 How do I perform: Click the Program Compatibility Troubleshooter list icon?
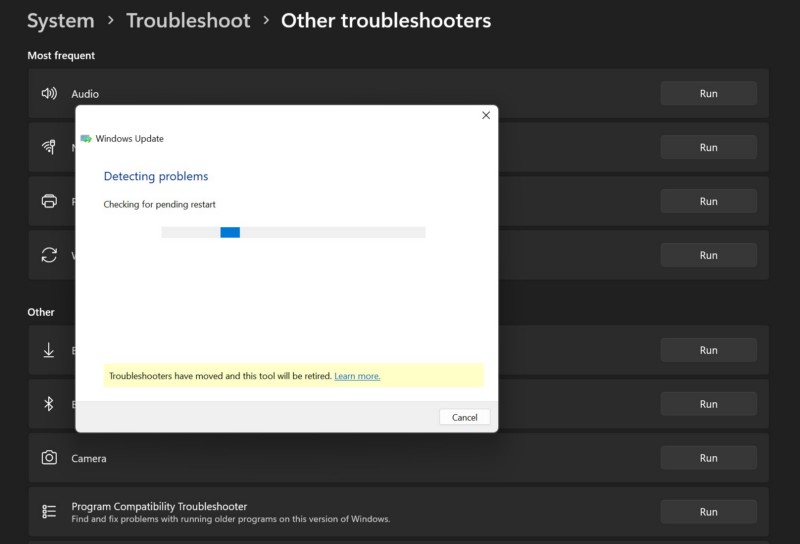(49, 511)
